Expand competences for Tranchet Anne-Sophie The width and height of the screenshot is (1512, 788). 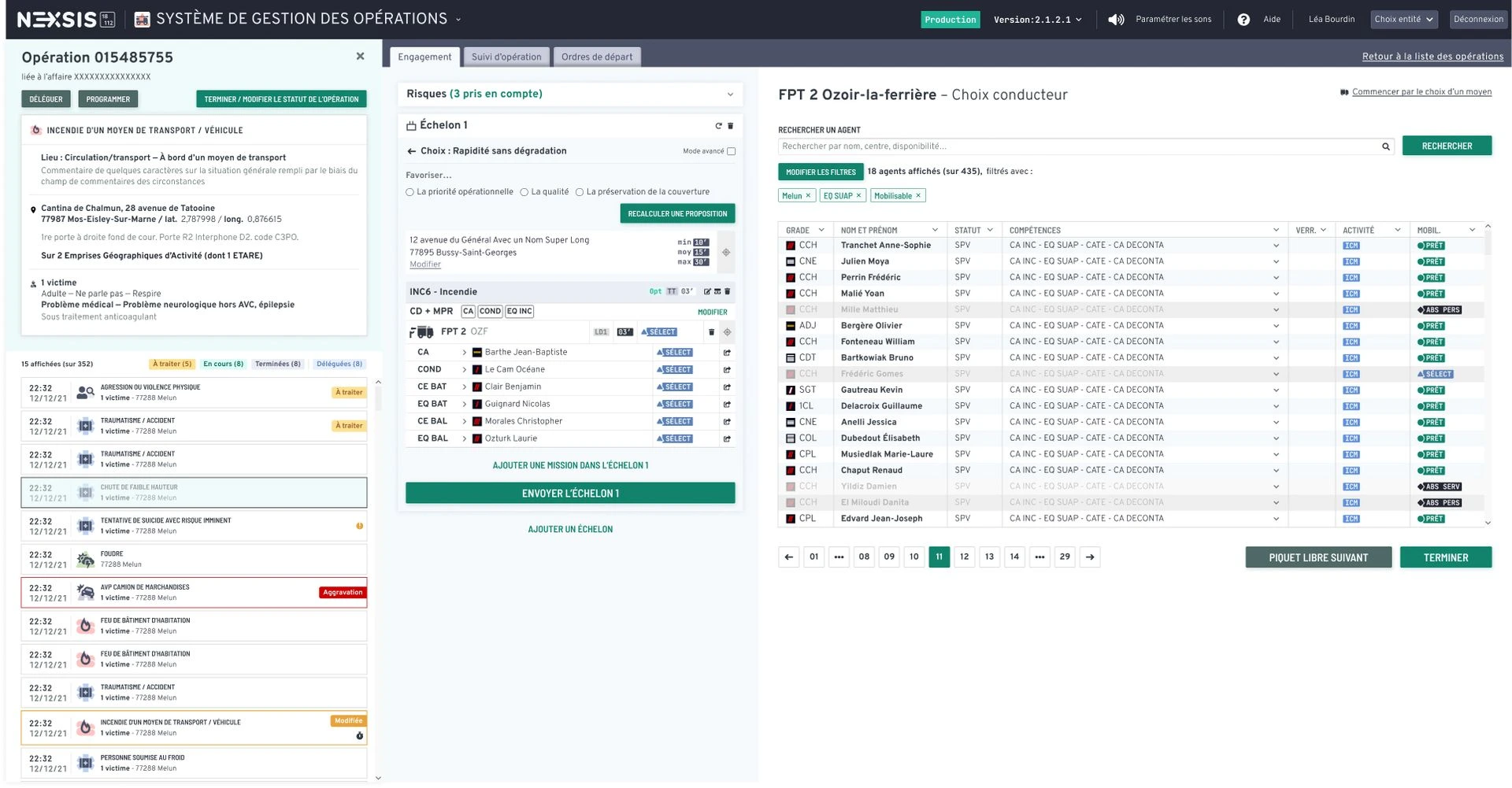tap(1276, 246)
